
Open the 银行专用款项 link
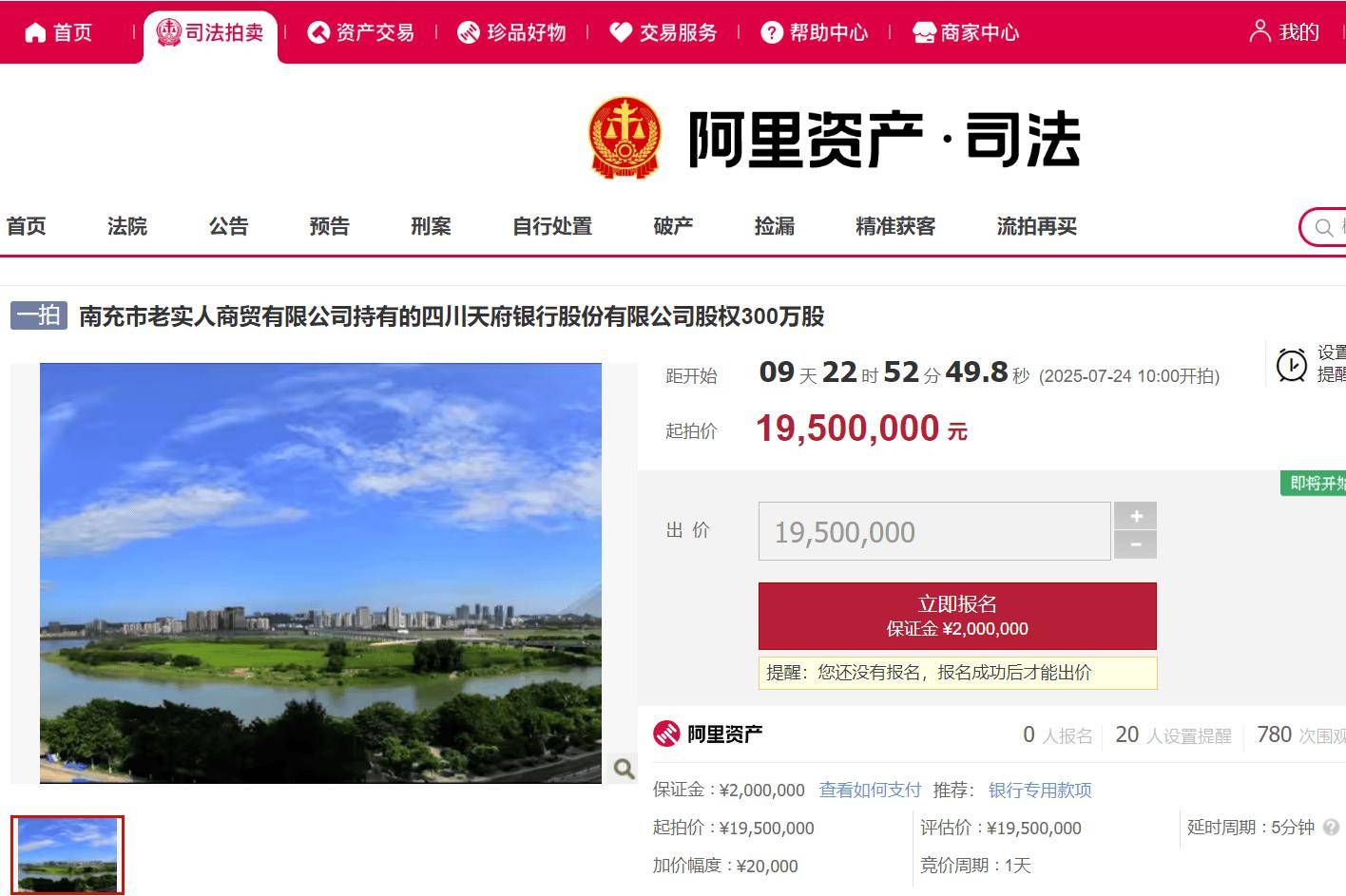pyautogui.click(x=1040, y=790)
